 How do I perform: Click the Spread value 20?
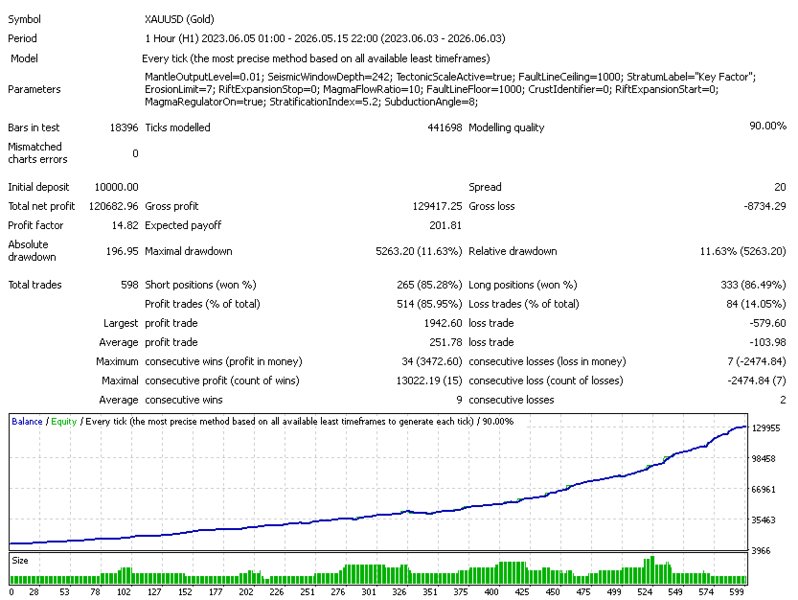pos(780,187)
